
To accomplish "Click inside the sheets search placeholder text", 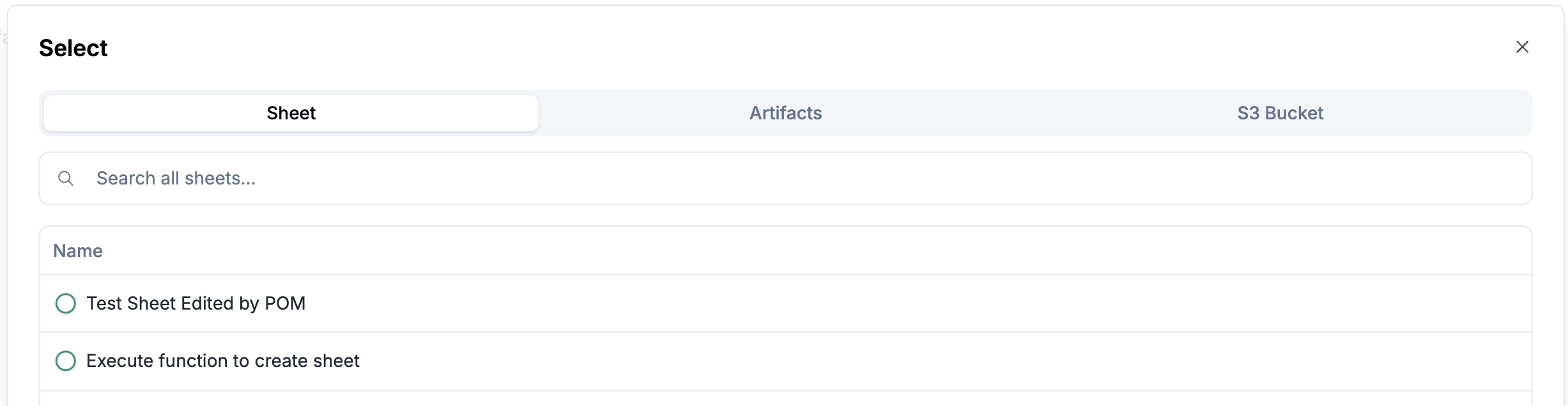I will [x=176, y=178].
